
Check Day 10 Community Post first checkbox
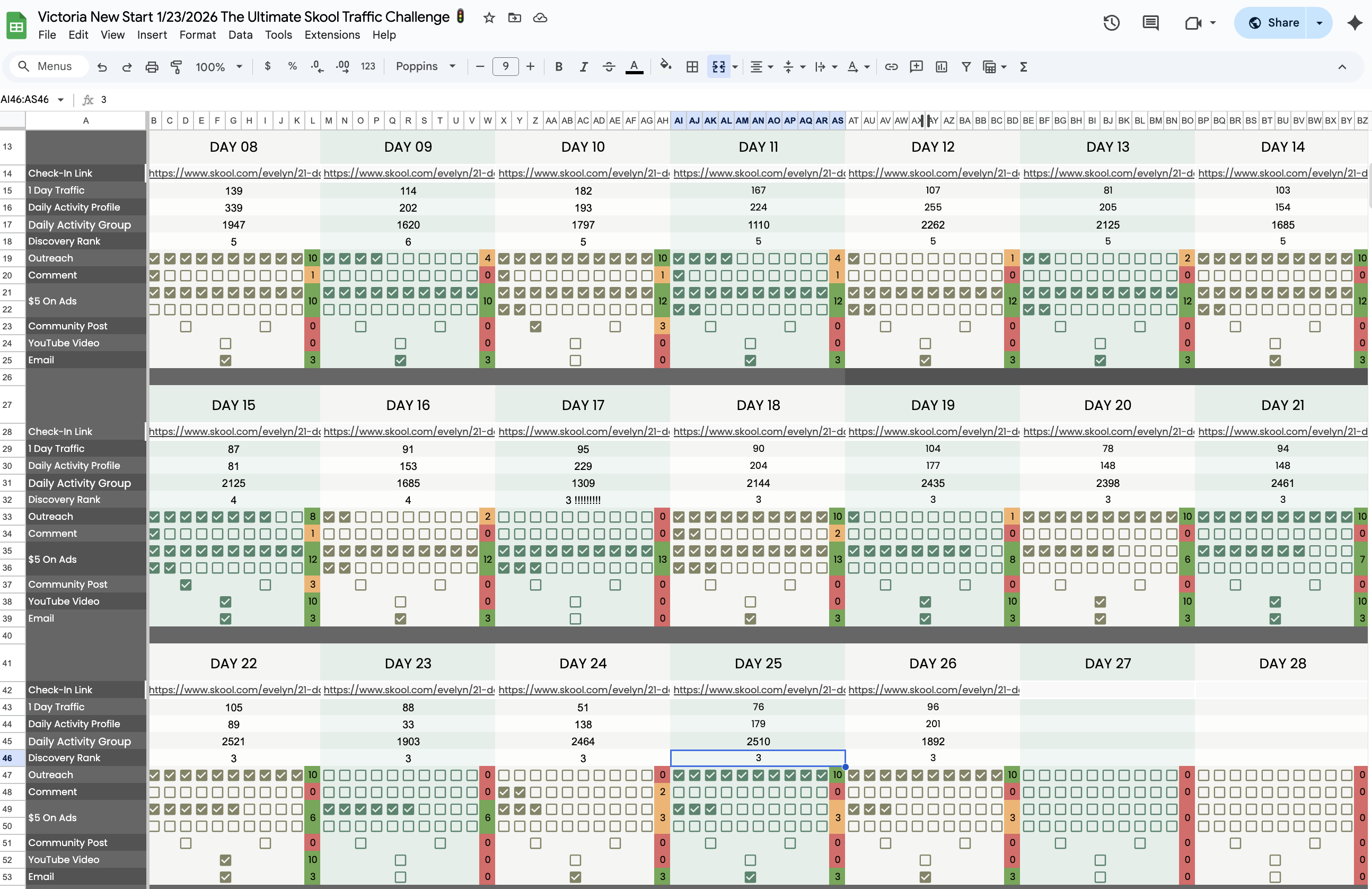(x=535, y=327)
